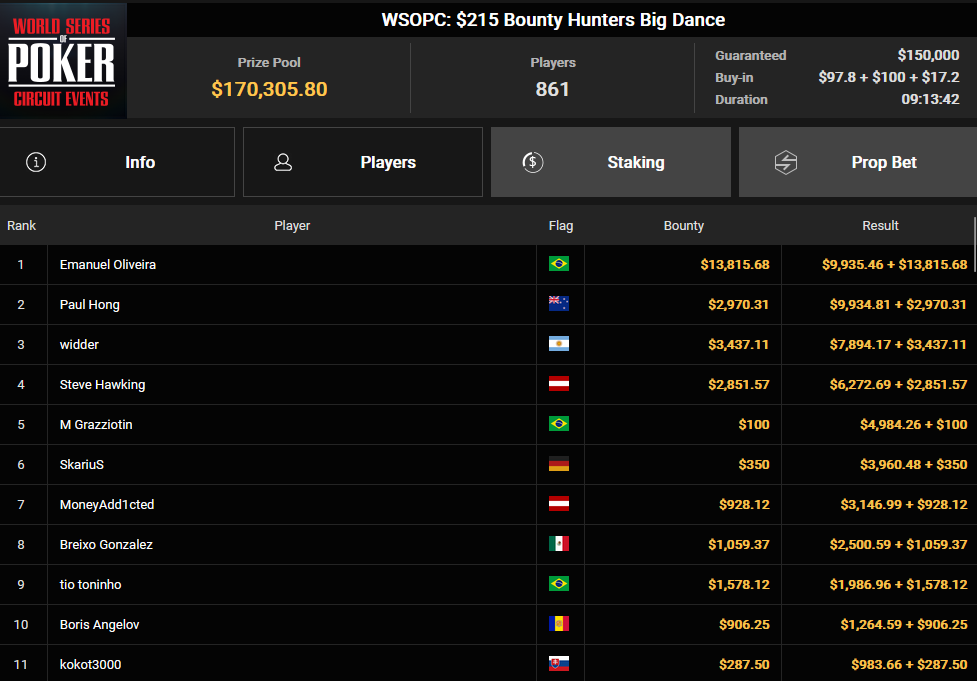Click bounty $3,437.11 for widder
Screen dimensions: 977x681
click(738, 345)
